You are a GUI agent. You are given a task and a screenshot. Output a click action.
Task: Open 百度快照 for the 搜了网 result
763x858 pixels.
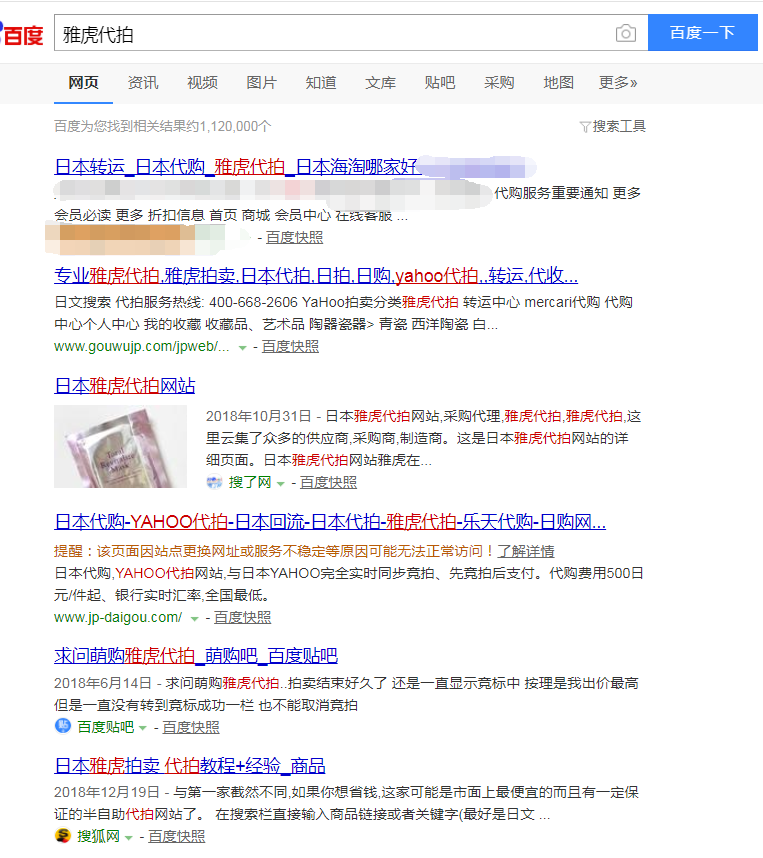tap(328, 482)
